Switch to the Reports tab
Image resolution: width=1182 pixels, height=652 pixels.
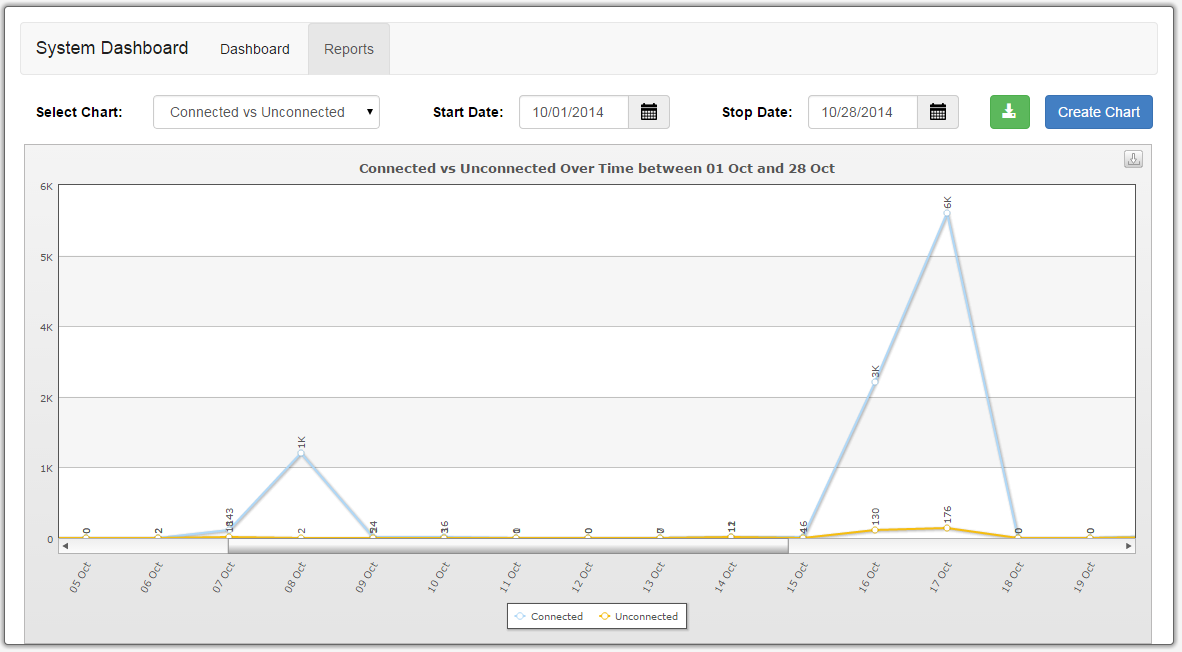pos(349,49)
